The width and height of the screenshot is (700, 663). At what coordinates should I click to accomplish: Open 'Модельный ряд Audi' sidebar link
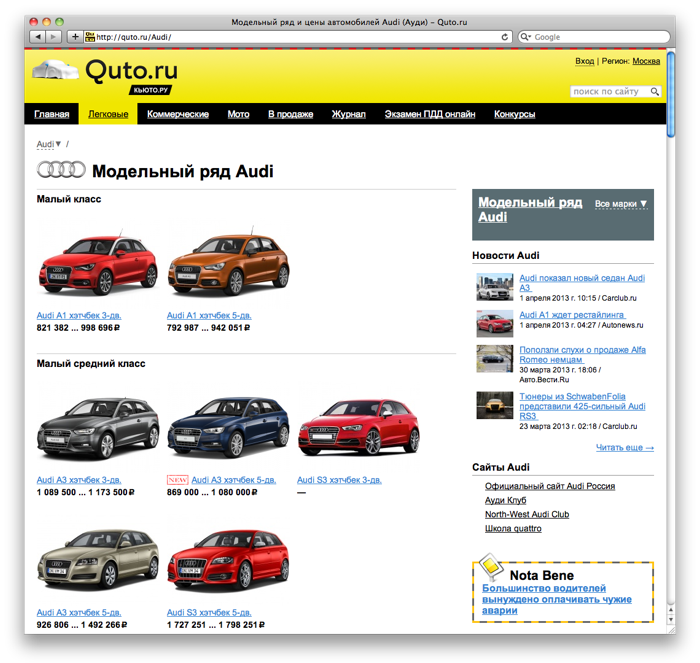coord(530,209)
